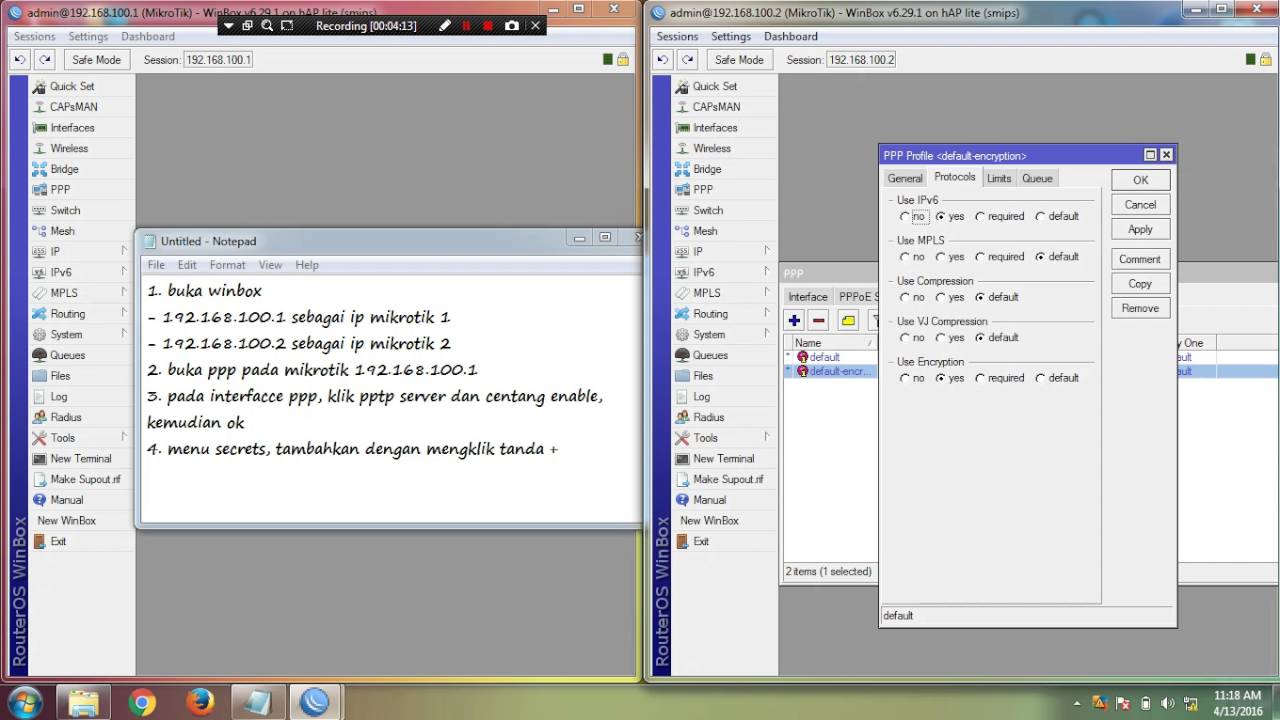Click OK in PPP Profile dialog
The height and width of the screenshot is (720, 1280).
1141,180
